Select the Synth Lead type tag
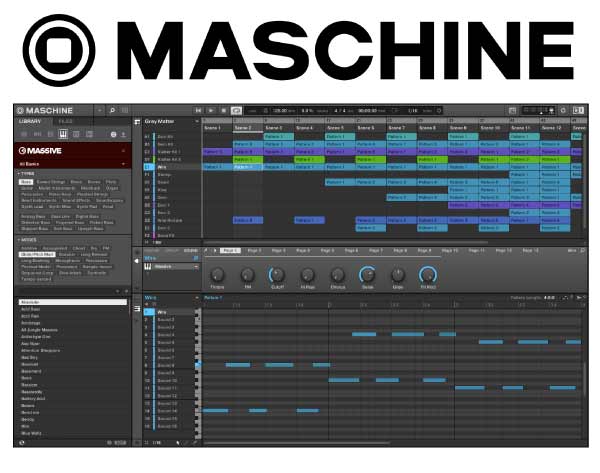 tap(32, 207)
